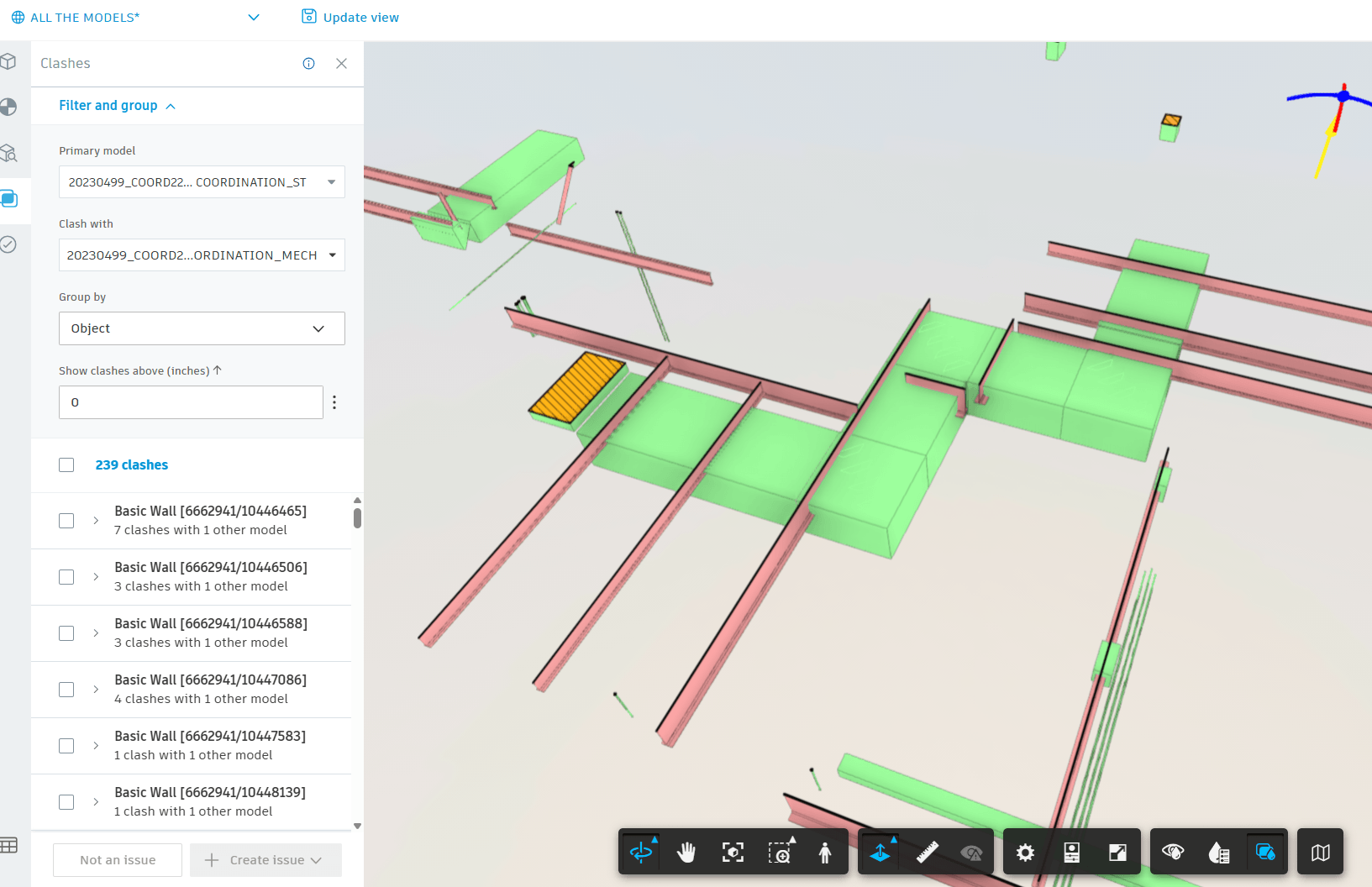1372x887 pixels.
Task: Click the Update view button
Action: [350, 18]
